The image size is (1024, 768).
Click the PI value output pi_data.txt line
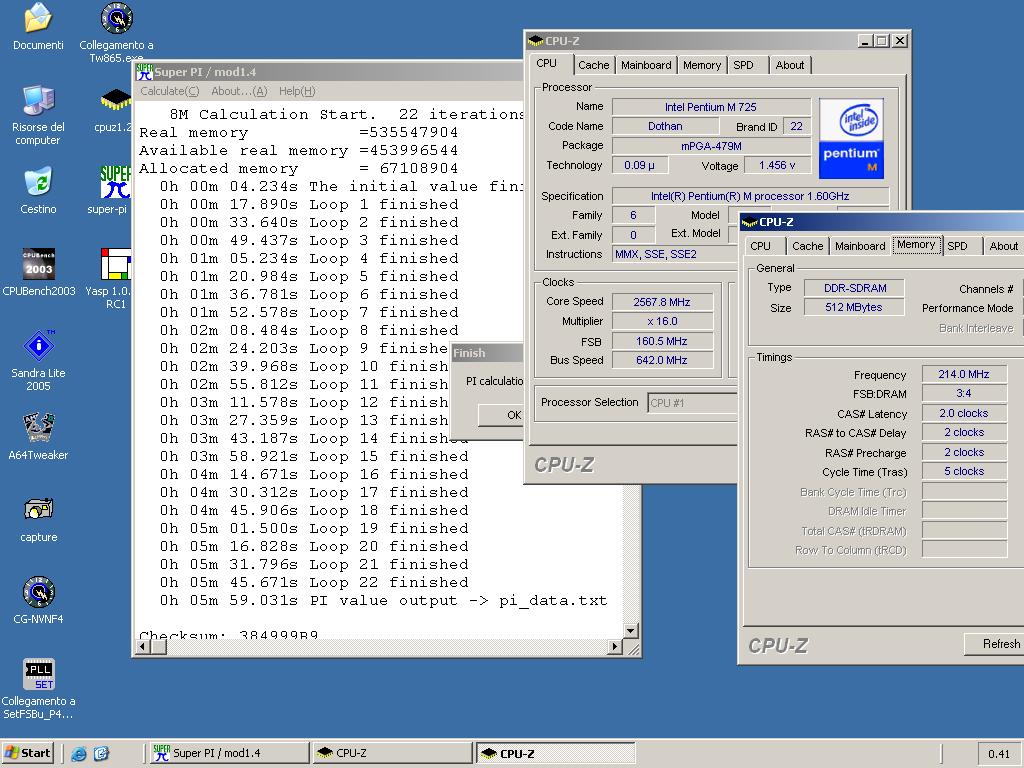coord(383,601)
